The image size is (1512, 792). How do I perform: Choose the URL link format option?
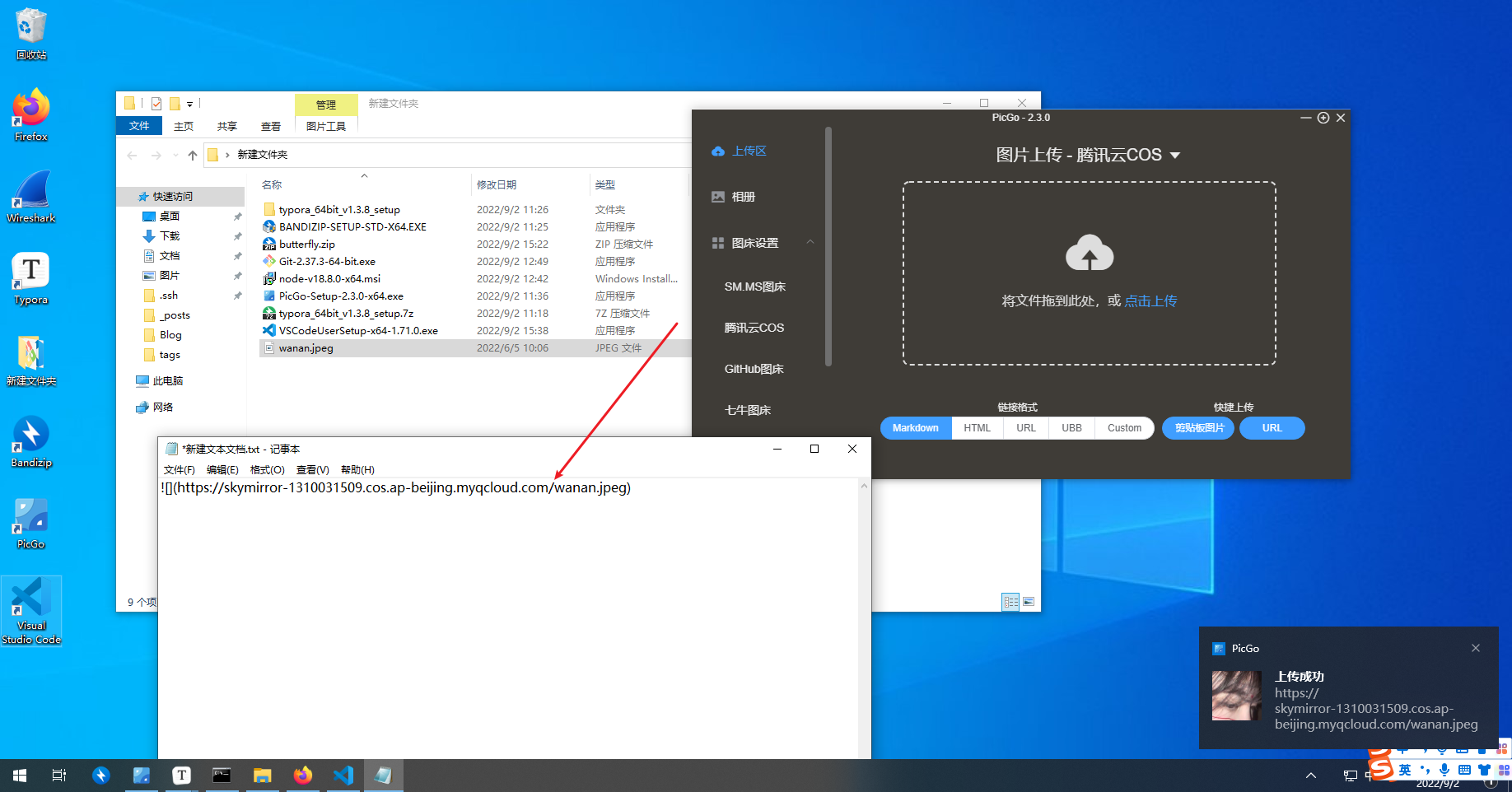point(1026,428)
